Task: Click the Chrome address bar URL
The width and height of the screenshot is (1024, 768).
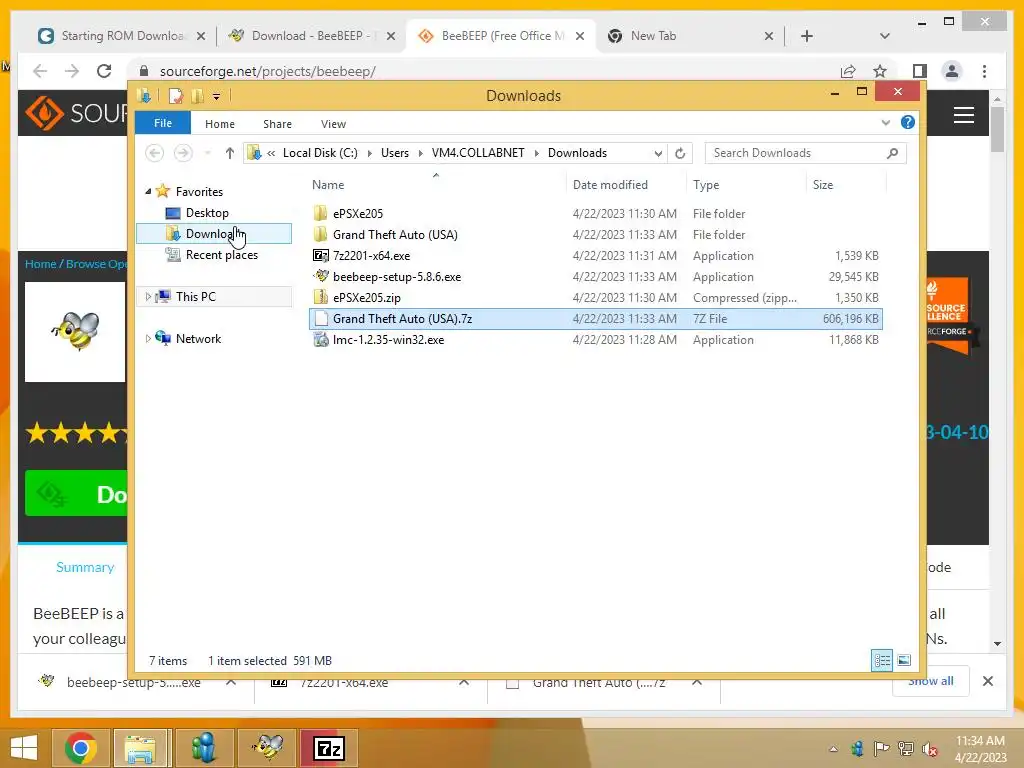Action: pos(267,71)
